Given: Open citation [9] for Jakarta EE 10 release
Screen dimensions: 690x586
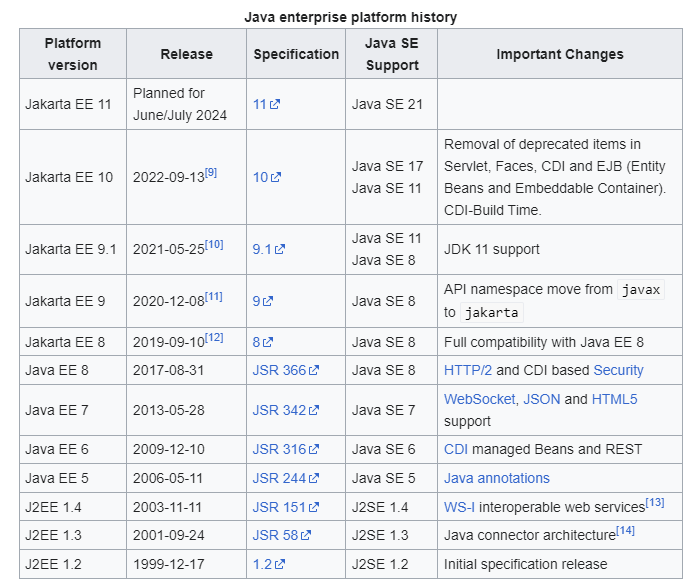Looking at the screenshot, I should [x=211, y=172].
